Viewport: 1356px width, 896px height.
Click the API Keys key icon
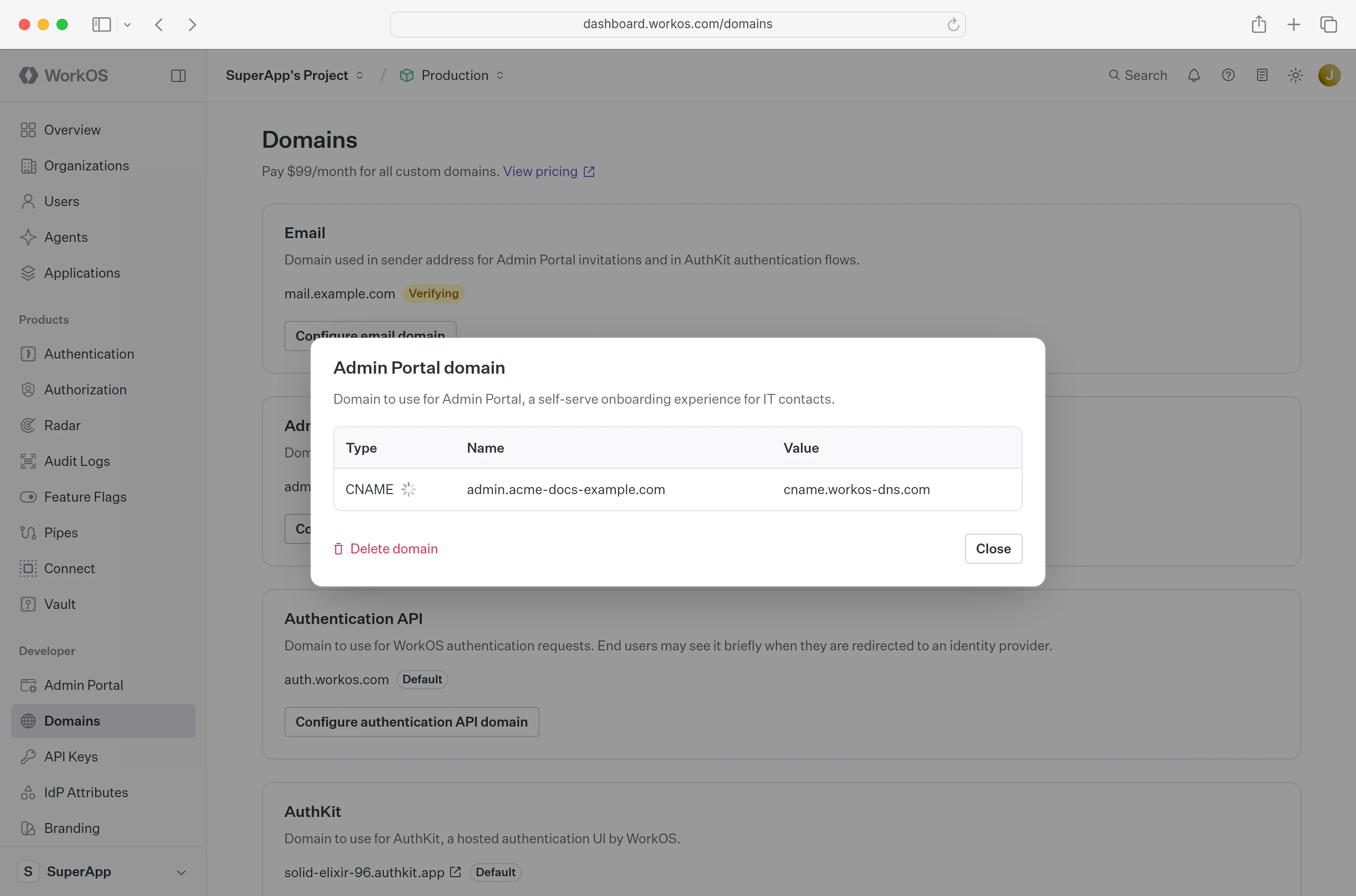click(x=28, y=757)
